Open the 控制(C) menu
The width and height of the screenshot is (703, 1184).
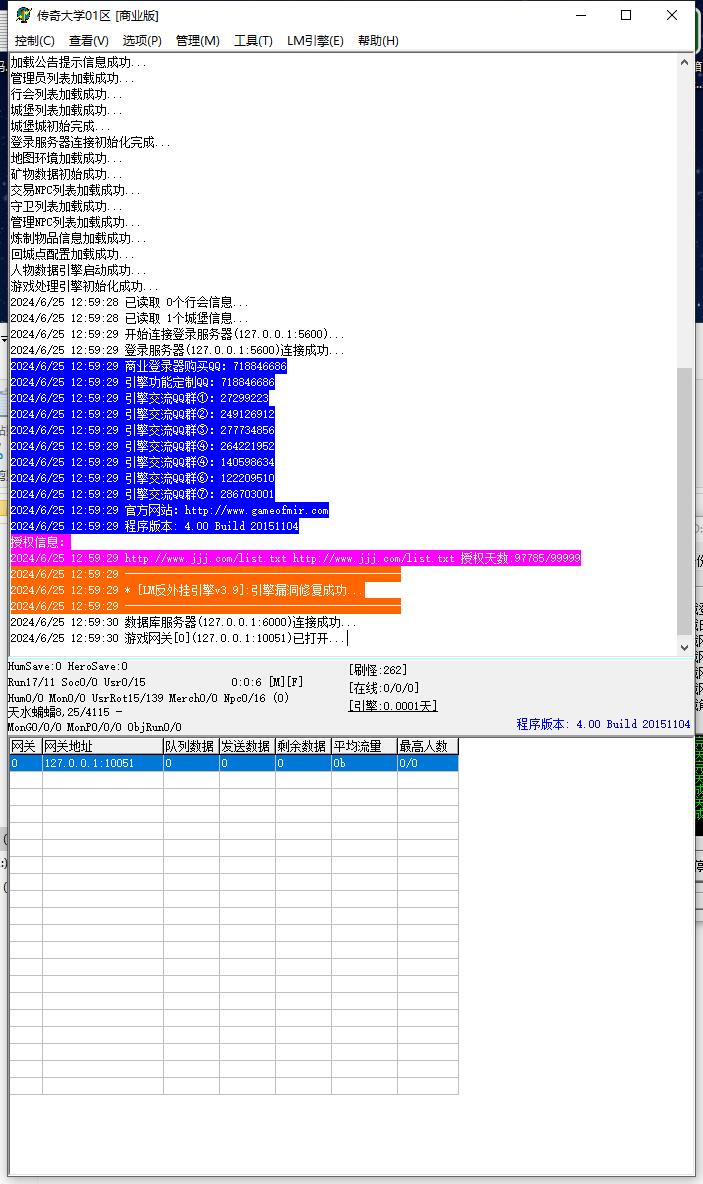(35, 41)
